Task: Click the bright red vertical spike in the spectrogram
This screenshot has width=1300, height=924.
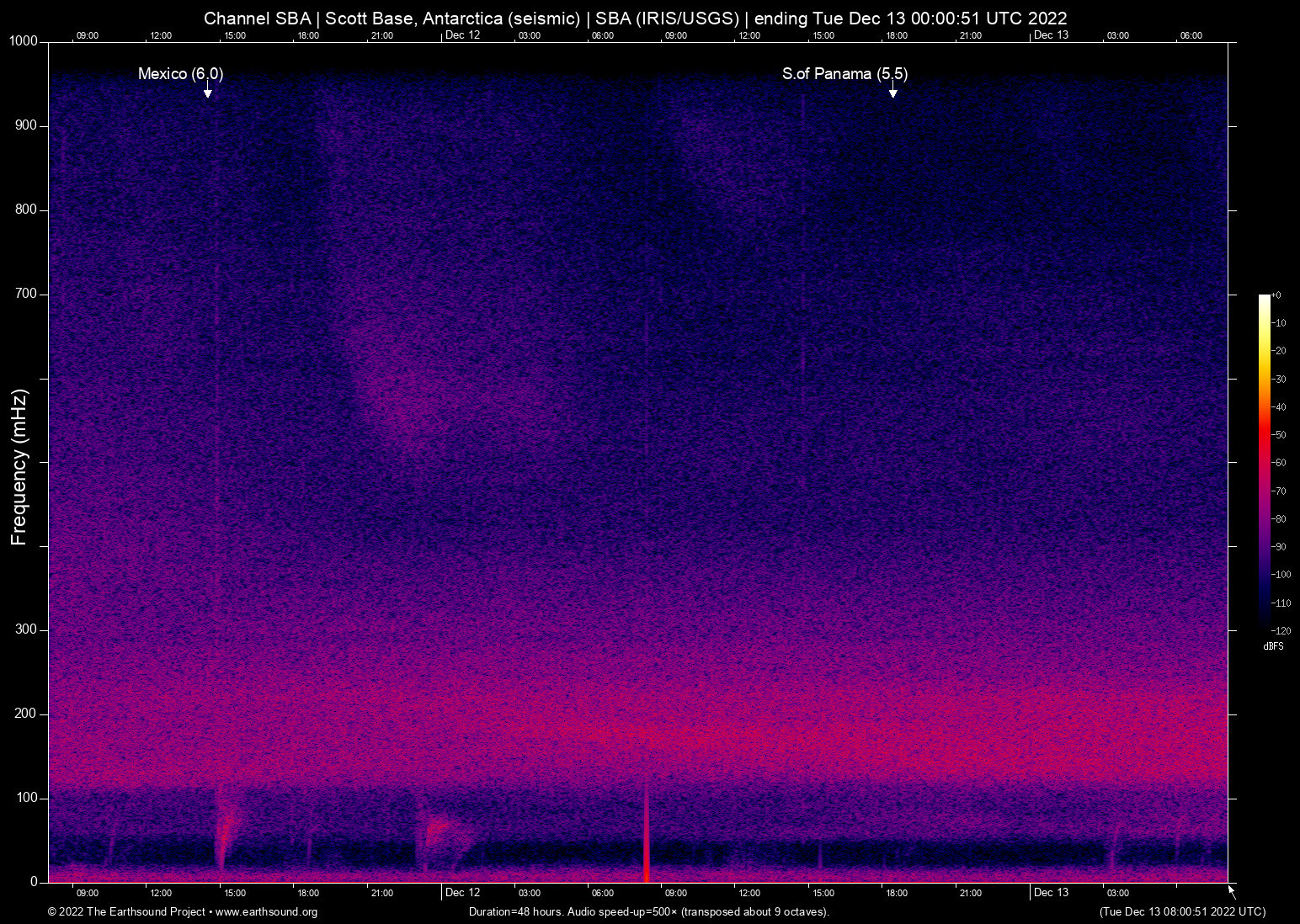Action: (x=647, y=850)
